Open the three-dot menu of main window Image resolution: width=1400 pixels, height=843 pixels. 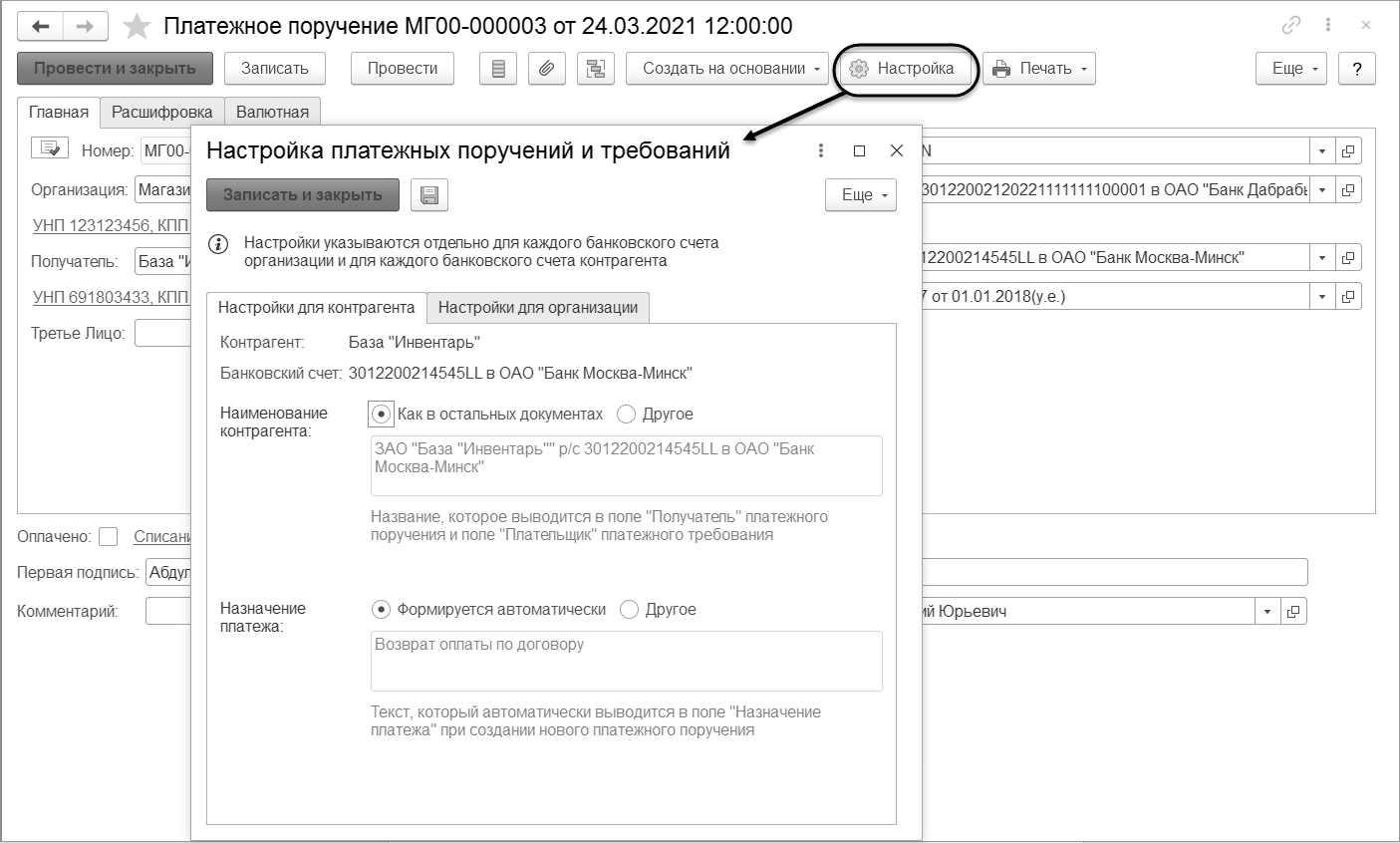tap(1328, 26)
